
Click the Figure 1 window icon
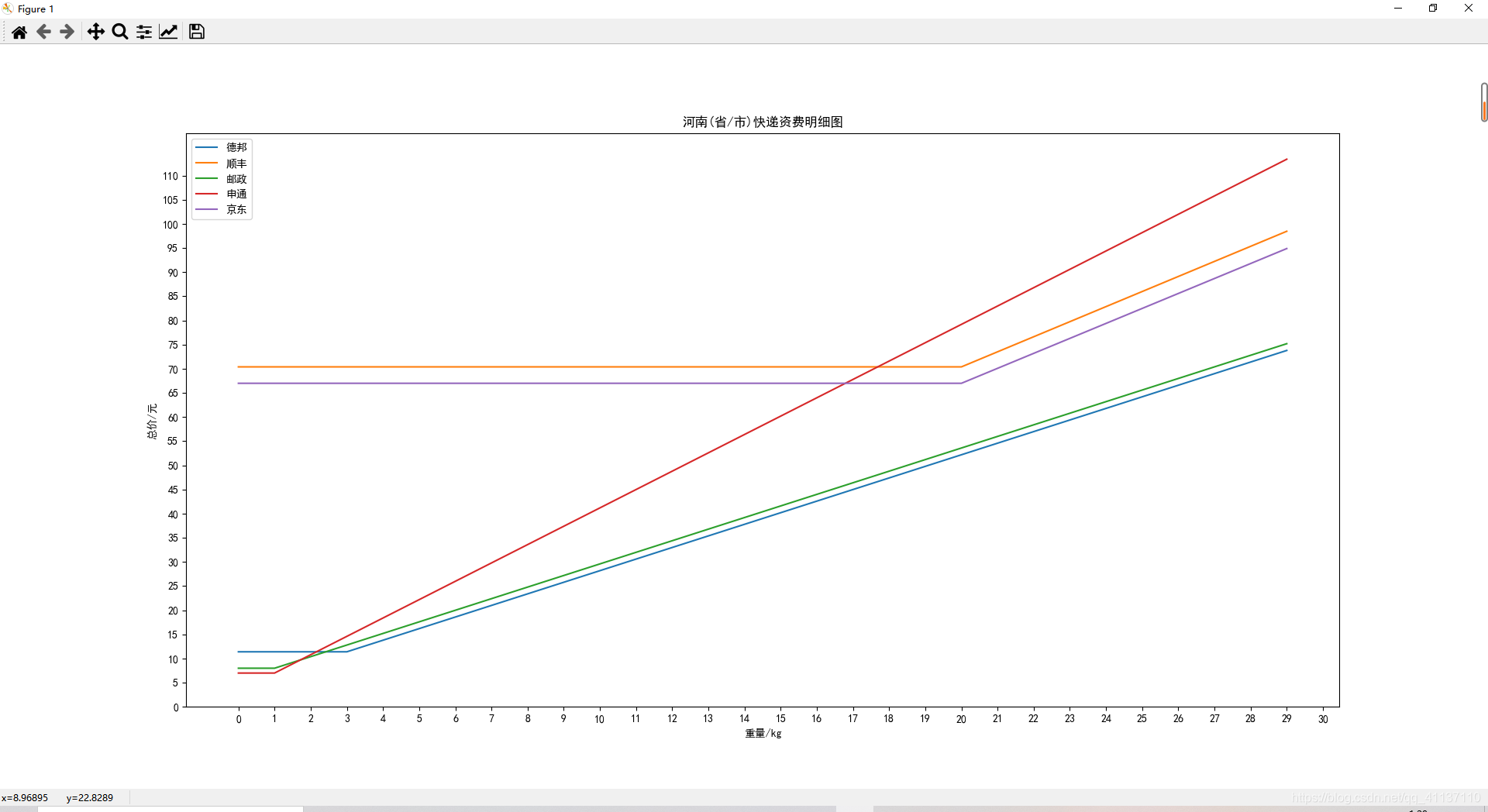pyautogui.click(x=8, y=9)
